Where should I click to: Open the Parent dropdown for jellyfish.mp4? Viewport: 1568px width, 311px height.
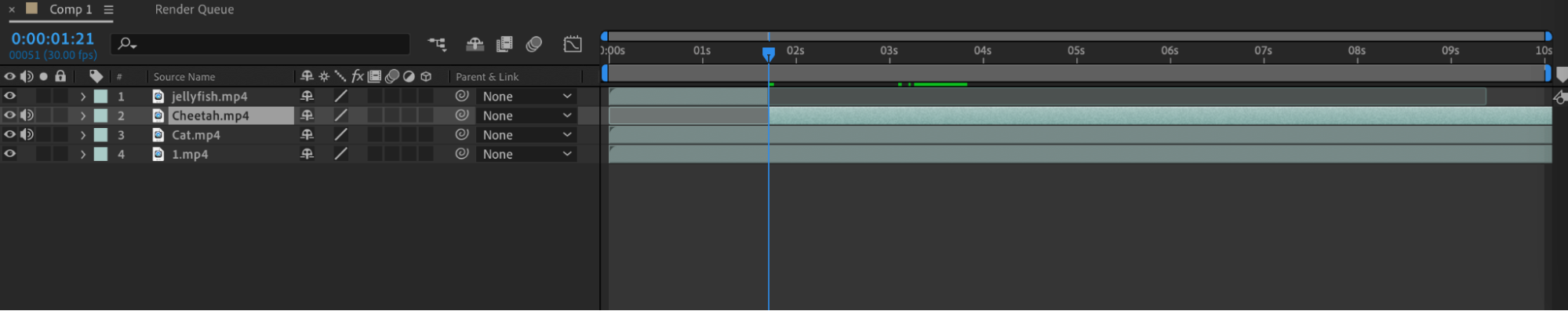click(x=526, y=96)
